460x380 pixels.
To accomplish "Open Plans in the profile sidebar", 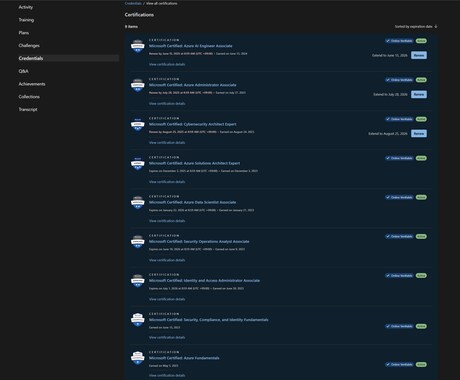I will click(x=24, y=33).
